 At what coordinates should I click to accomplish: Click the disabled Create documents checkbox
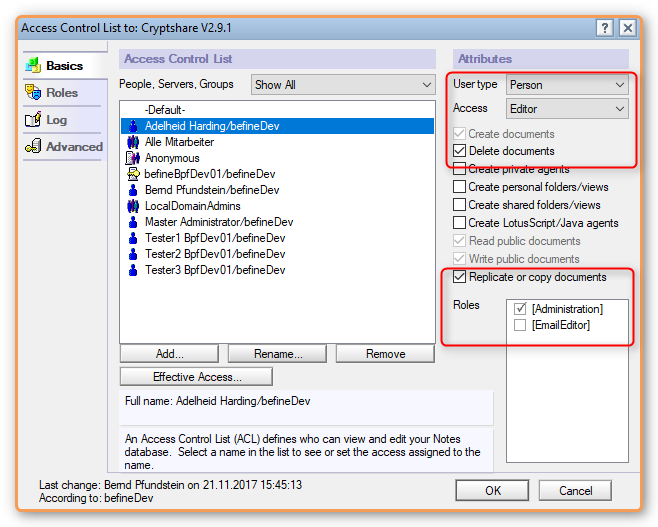[x=460, y=134]
